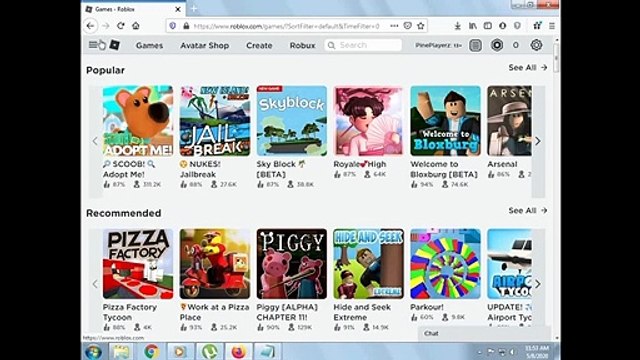The height and width of the screenshot is (360, 640).
Task: Open the Robux navigation item
Action: point(302,45)
